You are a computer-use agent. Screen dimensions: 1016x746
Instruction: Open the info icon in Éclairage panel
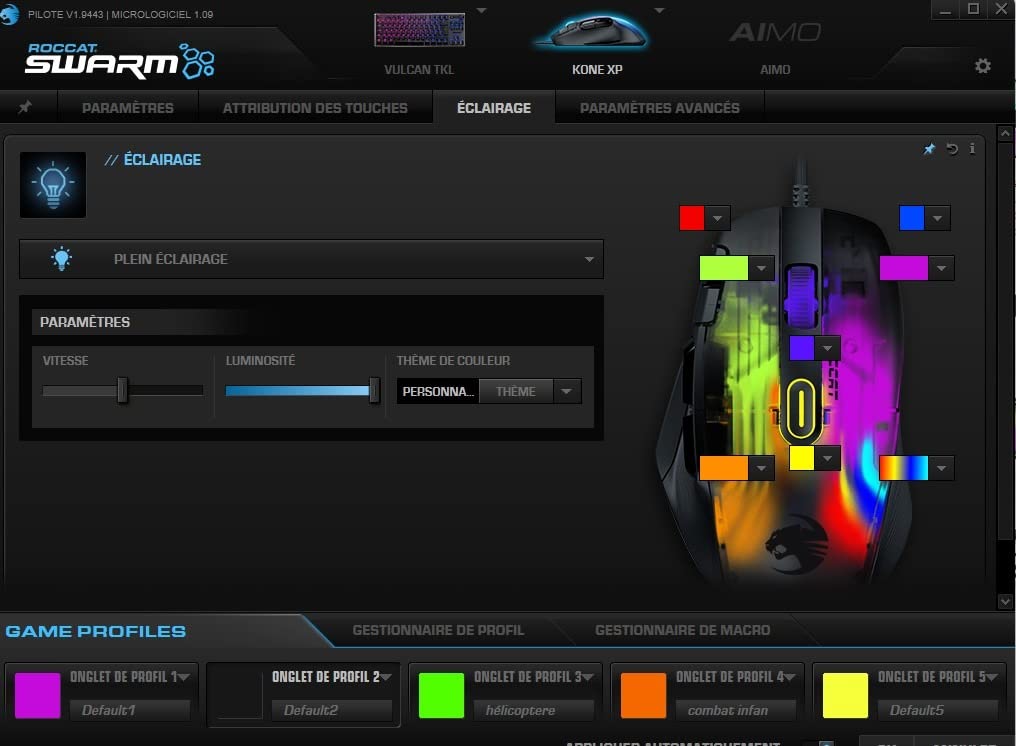point(972,148)
